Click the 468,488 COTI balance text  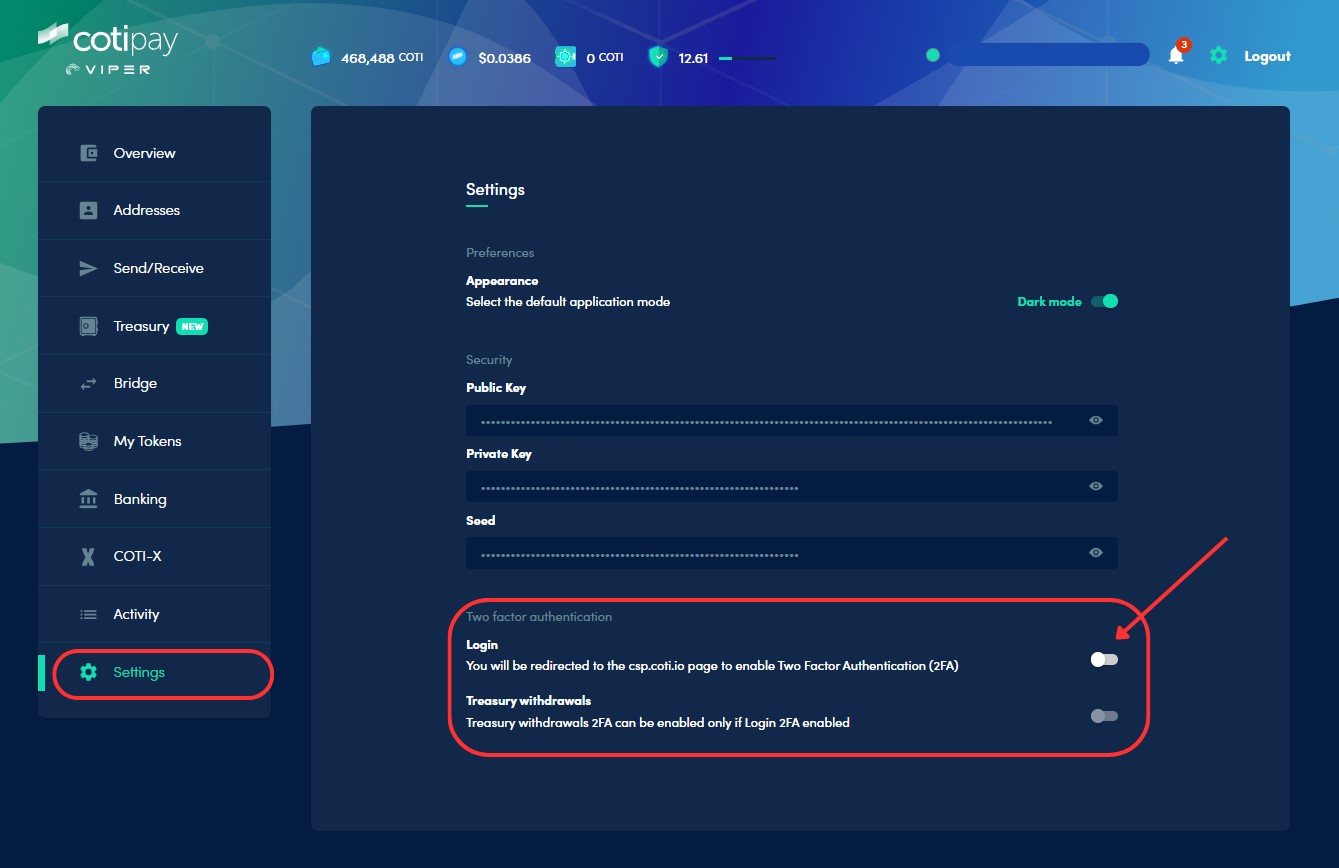coord(382,58)
